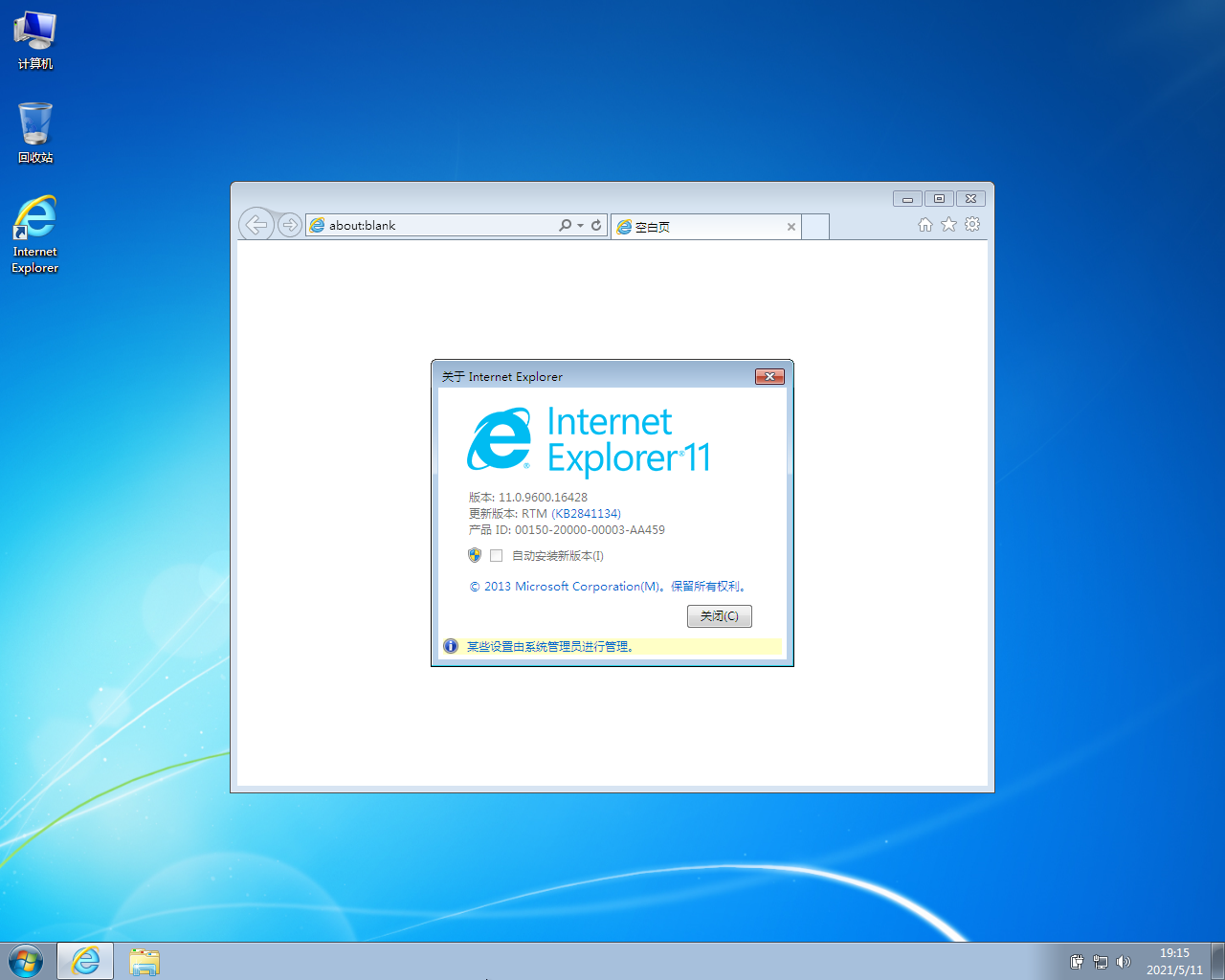Image resolution: width=1225 pixels, height=980 pixels.
Task: Open the KB2841134 update link
Action: point(586,514)
